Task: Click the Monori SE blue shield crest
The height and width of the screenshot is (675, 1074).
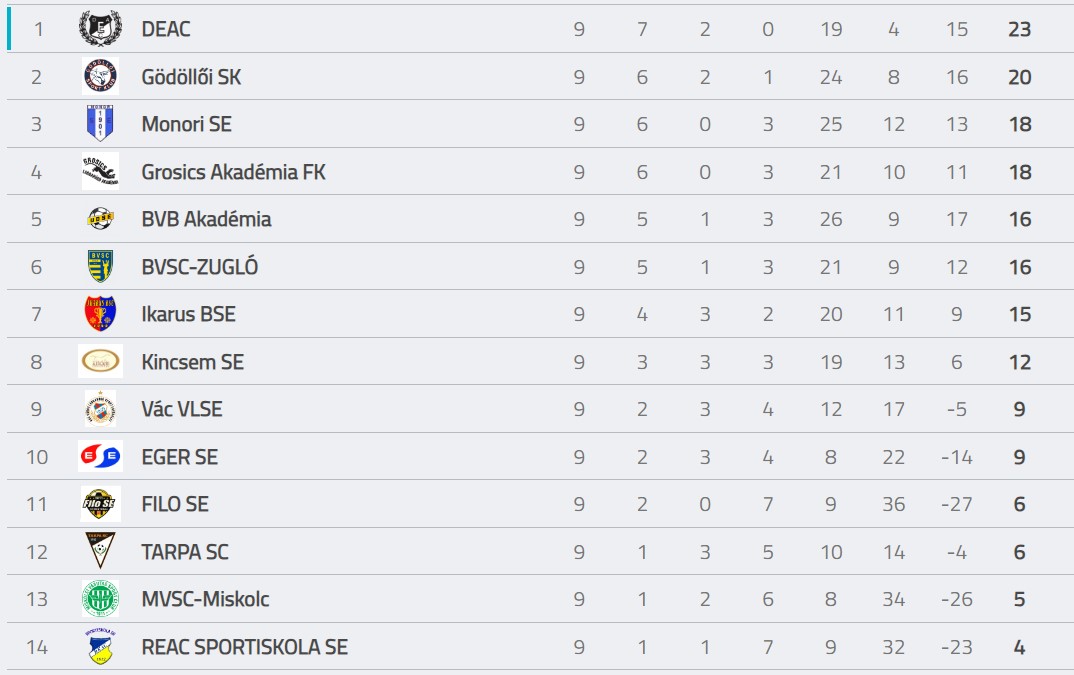Action: click(100, 123)
